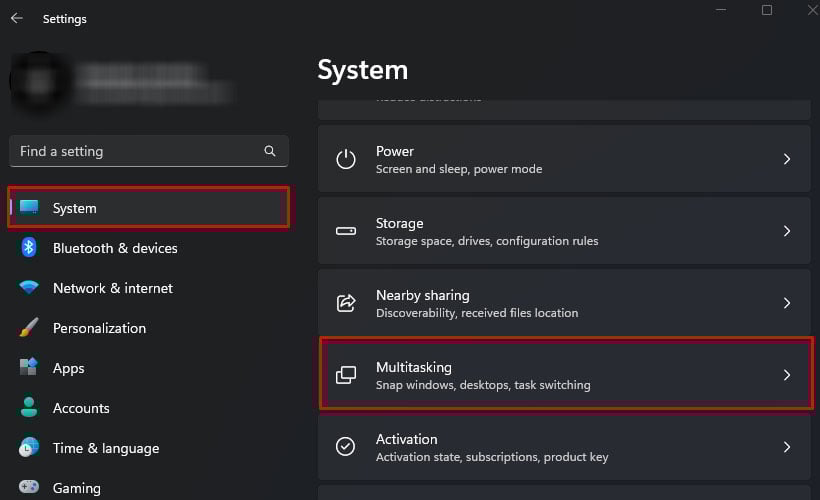820x500 pixels.
Task: Click the back arrow in Settings
Action: (x=17, y=18)
